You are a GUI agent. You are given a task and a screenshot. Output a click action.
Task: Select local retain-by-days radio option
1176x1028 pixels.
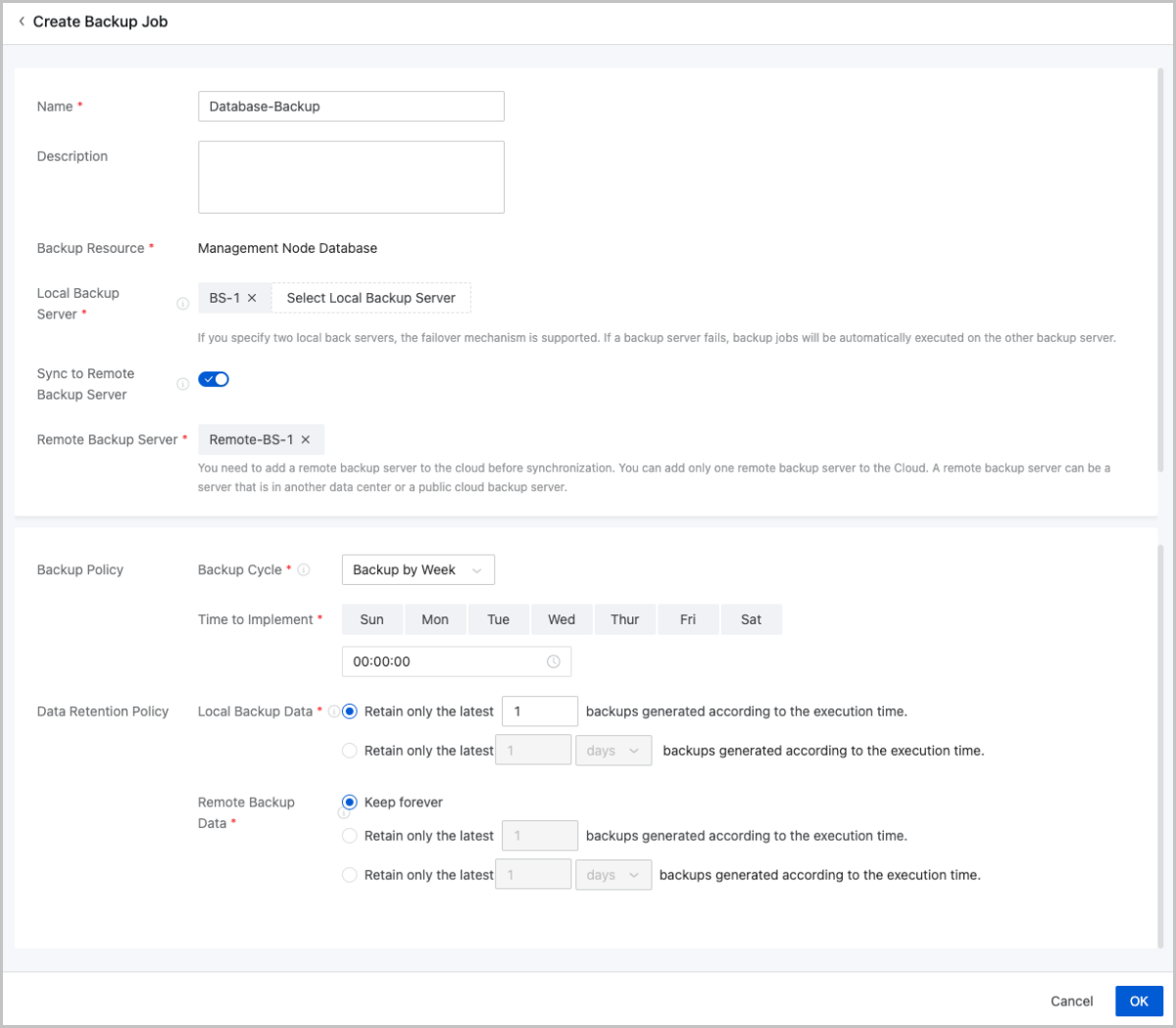pos(350,751)
